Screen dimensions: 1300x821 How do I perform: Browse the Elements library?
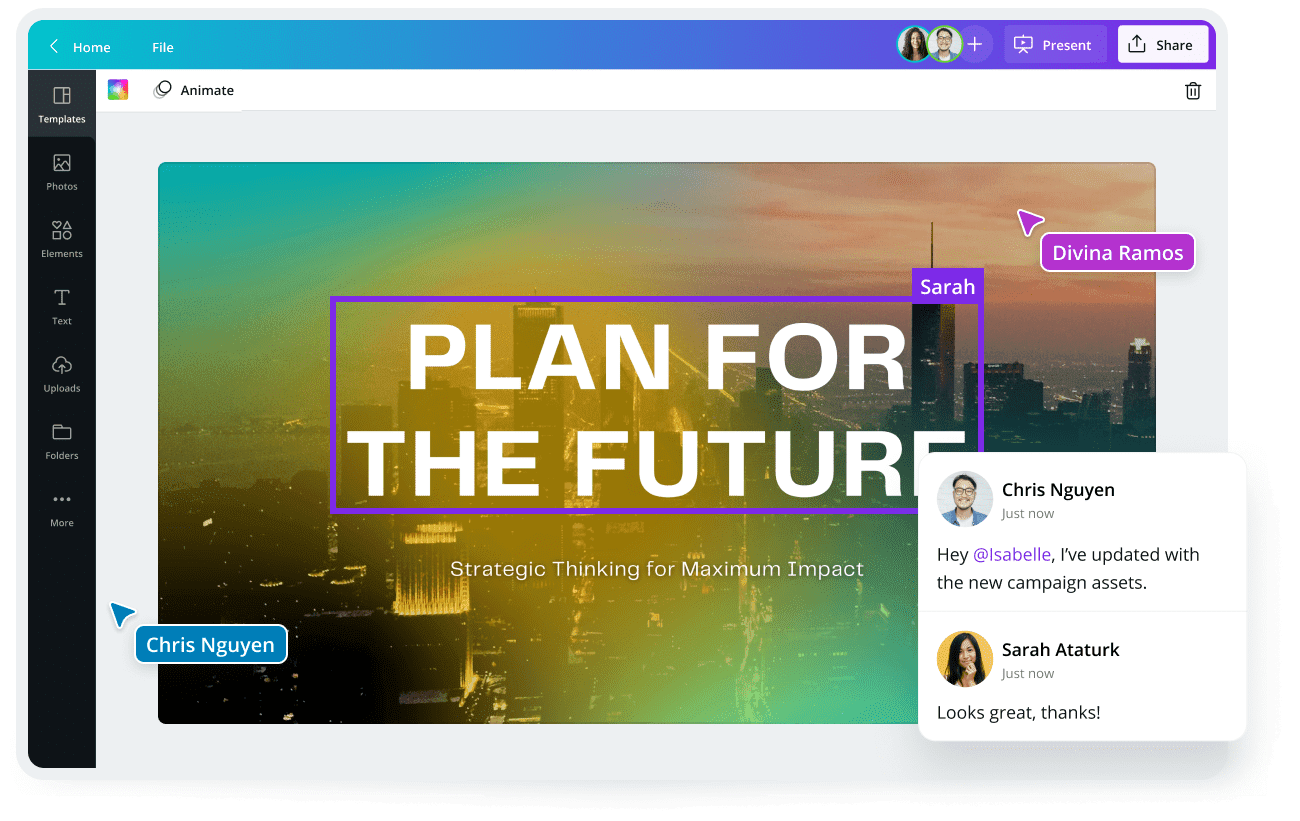click(61, 238)
